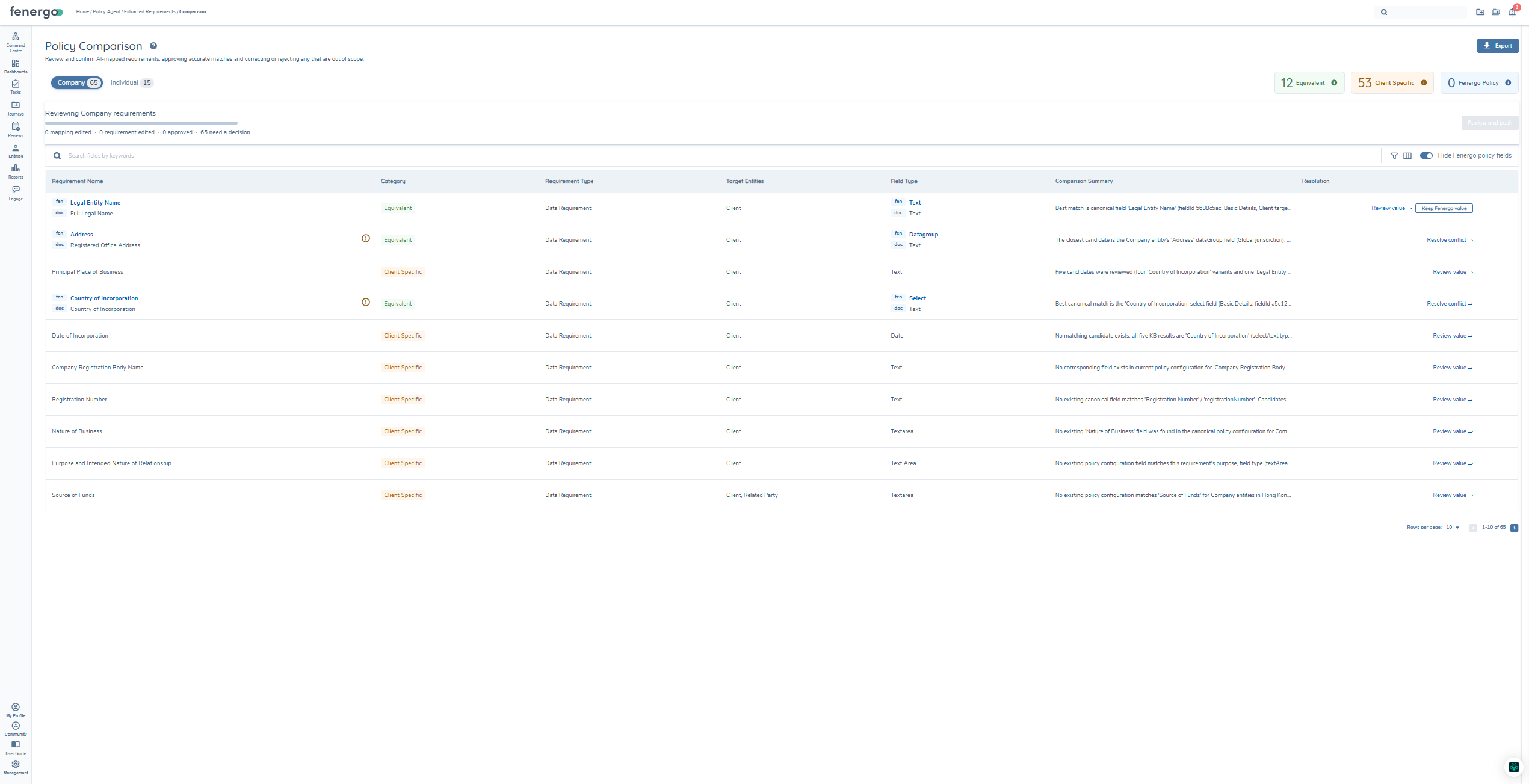The height and width of the screenshot is (784, 1529).
Task: Open the table filter icon
Action: 1394,156
